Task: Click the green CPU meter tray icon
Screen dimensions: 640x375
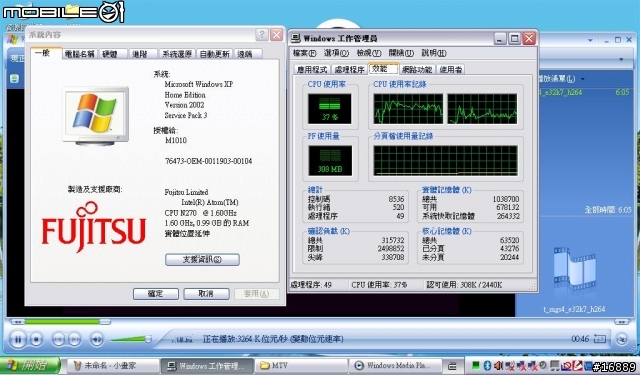Action: (x=476, y=365)
